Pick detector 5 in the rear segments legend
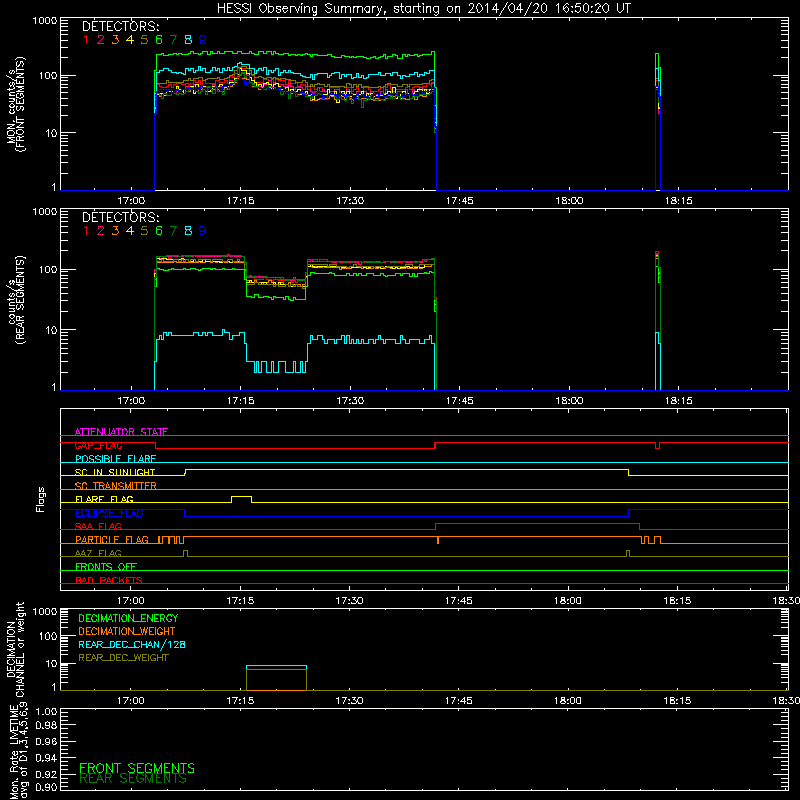Image resolution: width=800 pixels, height=800 pixels. [x=144, y=231]
